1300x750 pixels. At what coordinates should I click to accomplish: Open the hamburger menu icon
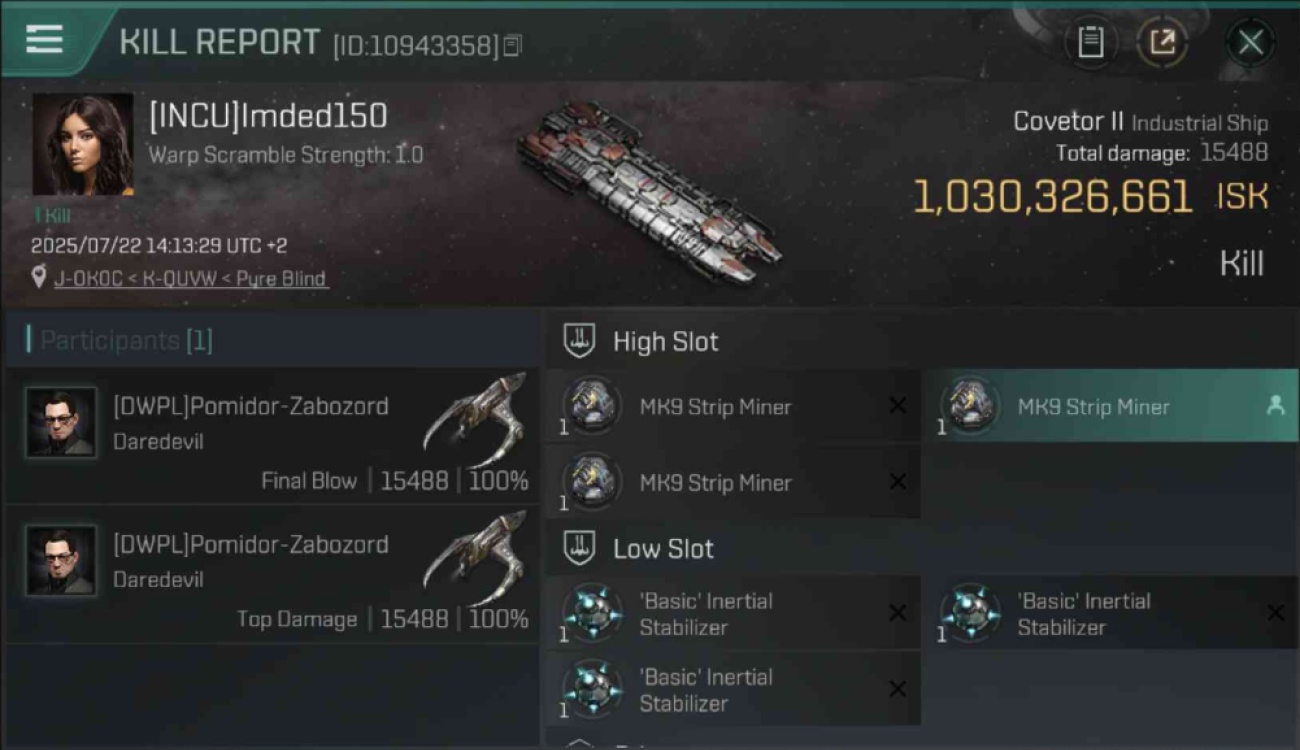point(44,40)
